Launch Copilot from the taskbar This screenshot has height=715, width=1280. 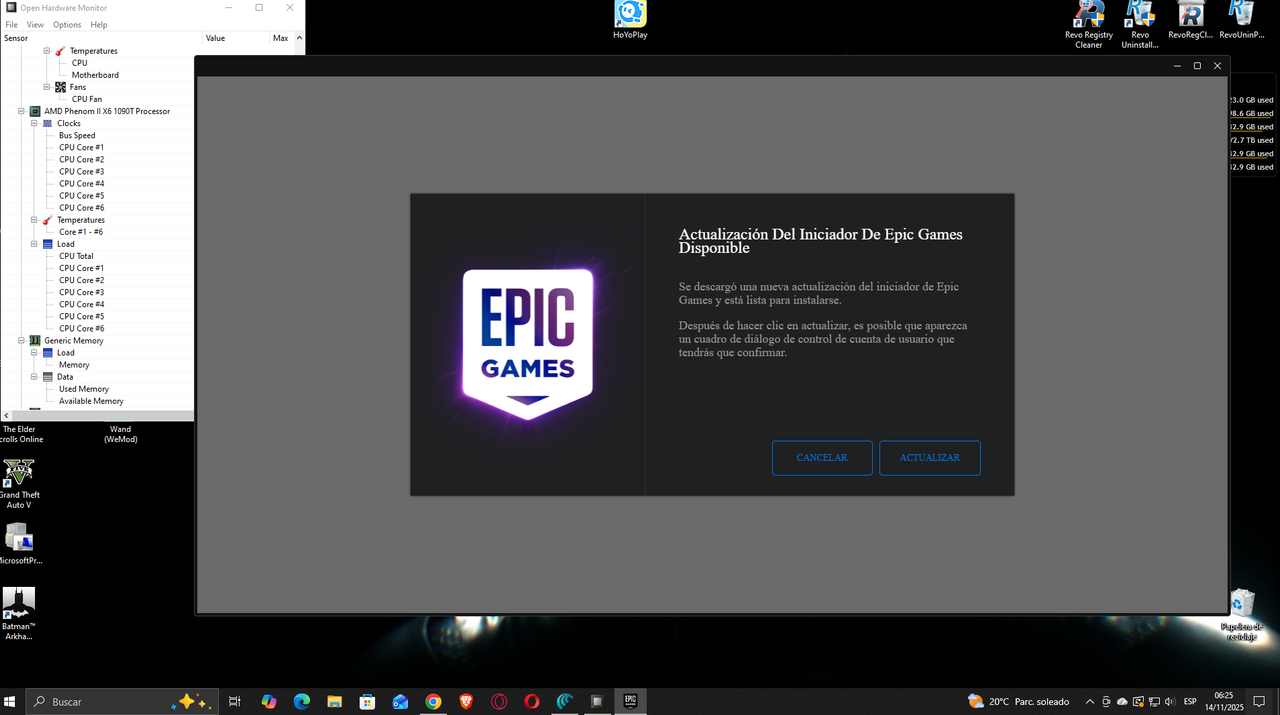[x=268, y=702]
